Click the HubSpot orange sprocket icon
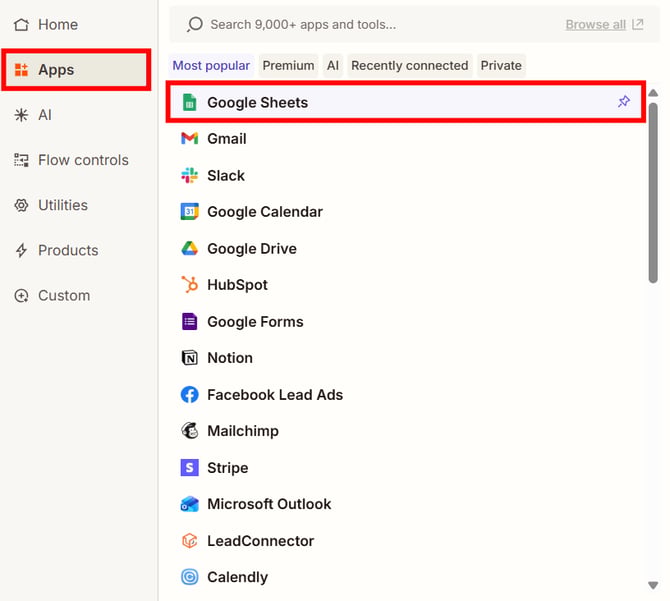The image size is (670, 601). pyautogui.click(x=190, y=285)
